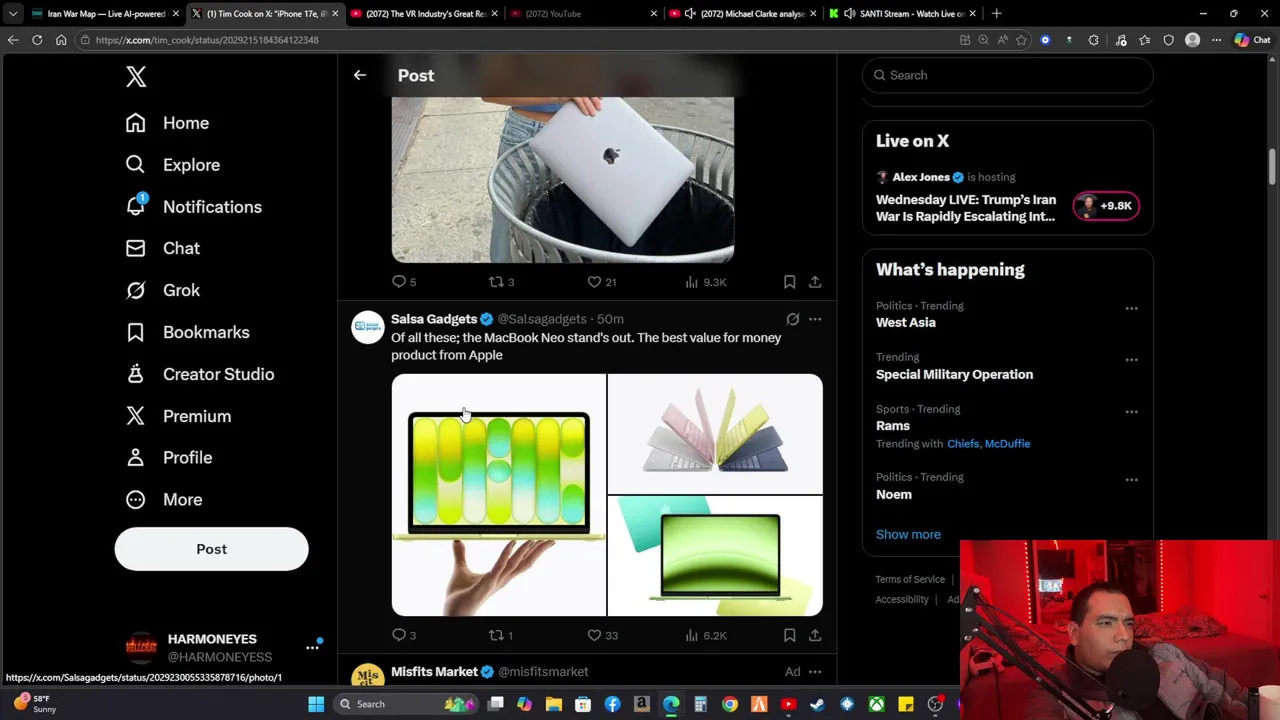
Task: Open Terms of Service link
Action: point(910,579)
